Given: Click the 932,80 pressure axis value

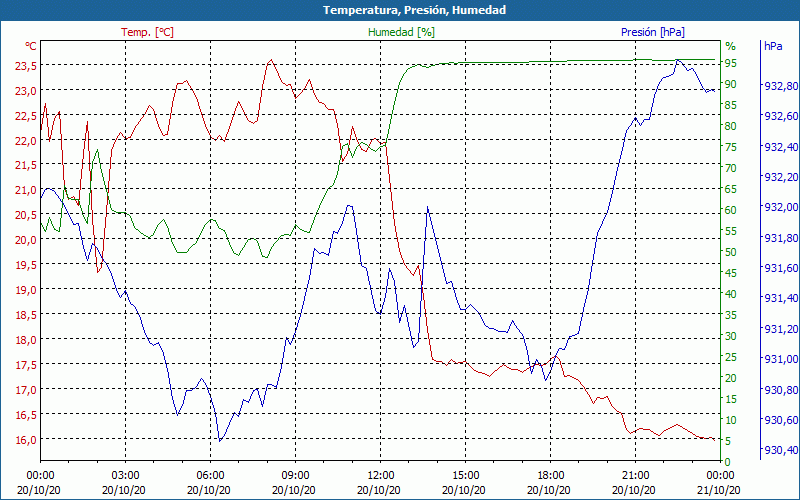Looking at the screenshot, I should coord(781,86).
